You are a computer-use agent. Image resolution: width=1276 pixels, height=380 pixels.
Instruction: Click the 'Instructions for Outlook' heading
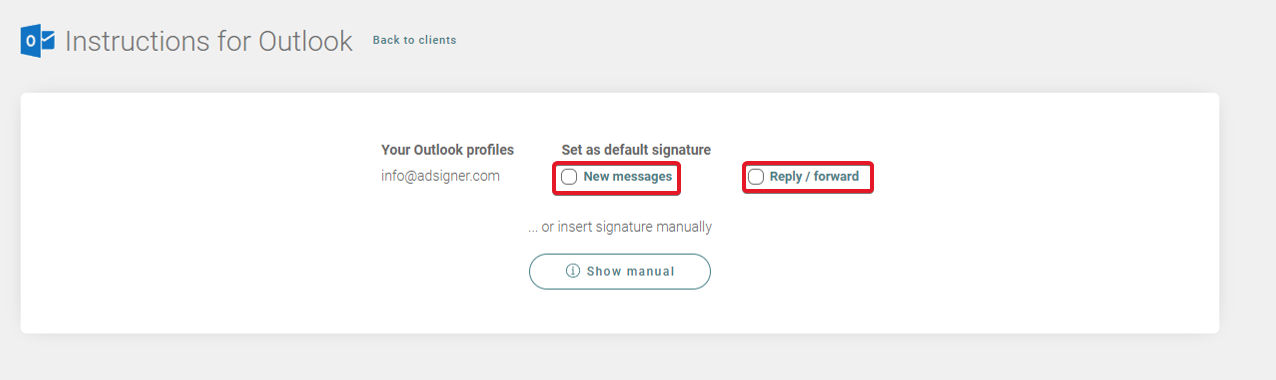(209, 41)
